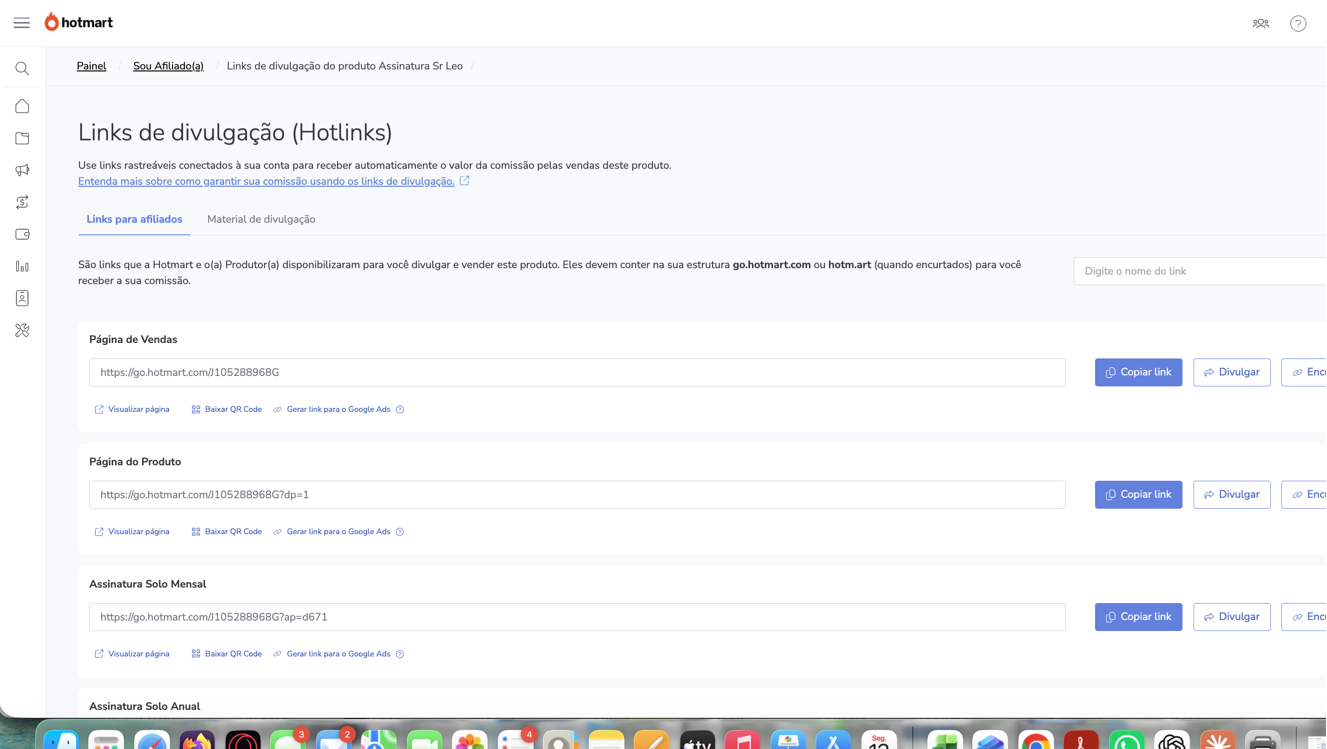Go to the home icon in the sidebar
Image resolution: width=1327 pixels, height=749 pixels.
tap(22, 106)
